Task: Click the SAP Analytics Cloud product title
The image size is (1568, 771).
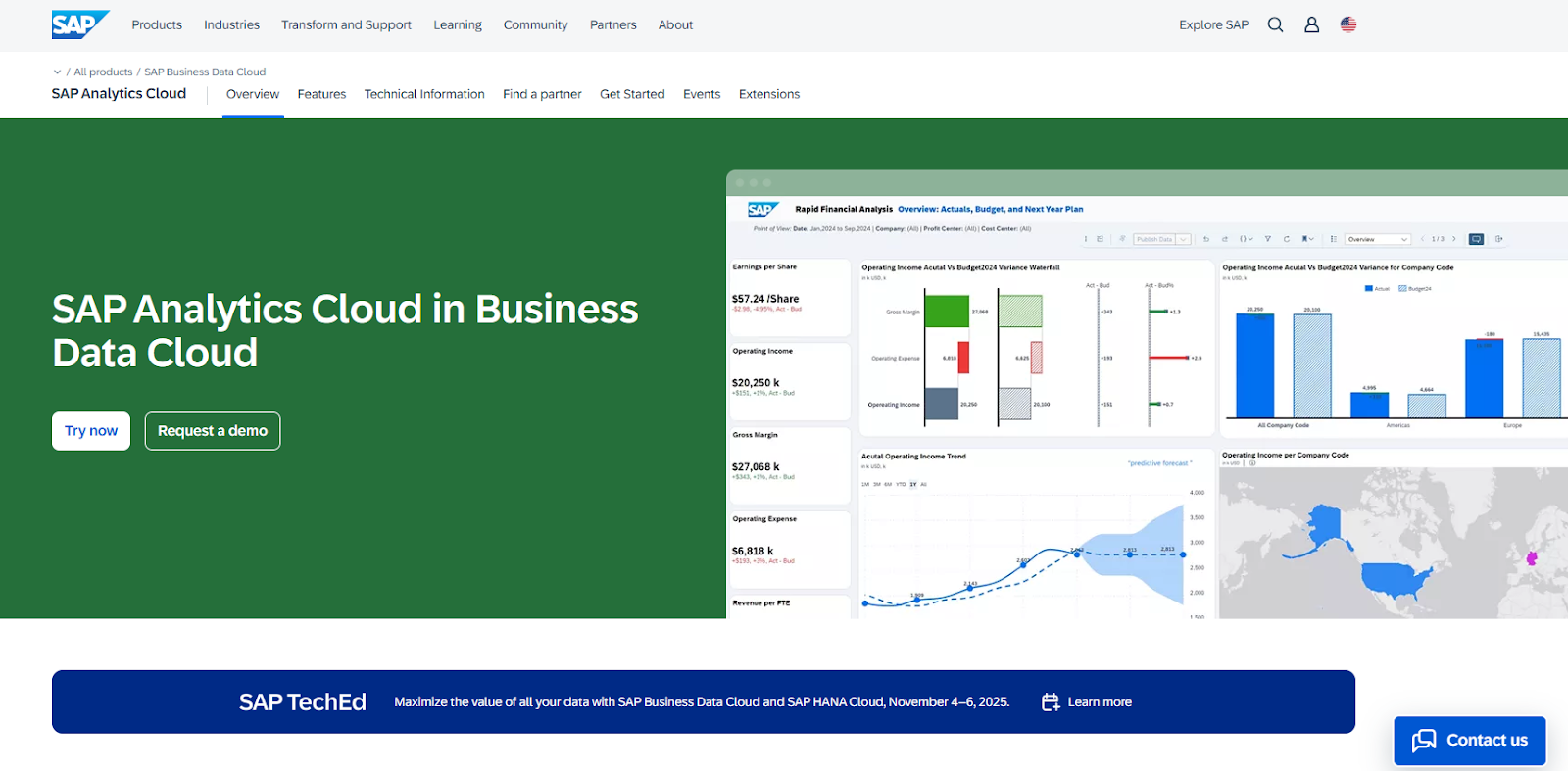Action: tap(119, 94)
